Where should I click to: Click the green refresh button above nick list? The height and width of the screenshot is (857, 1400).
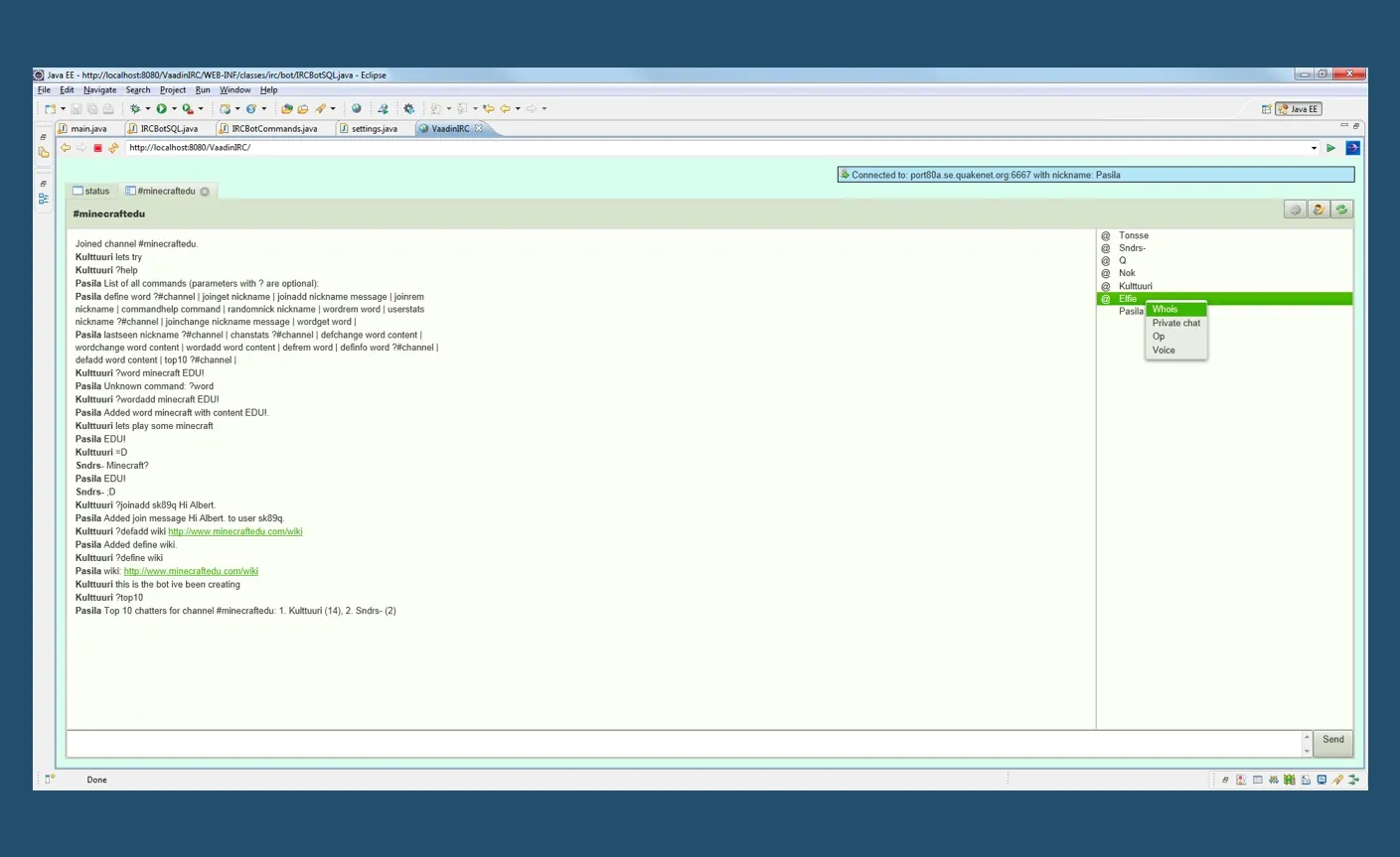click(1341, 210)
